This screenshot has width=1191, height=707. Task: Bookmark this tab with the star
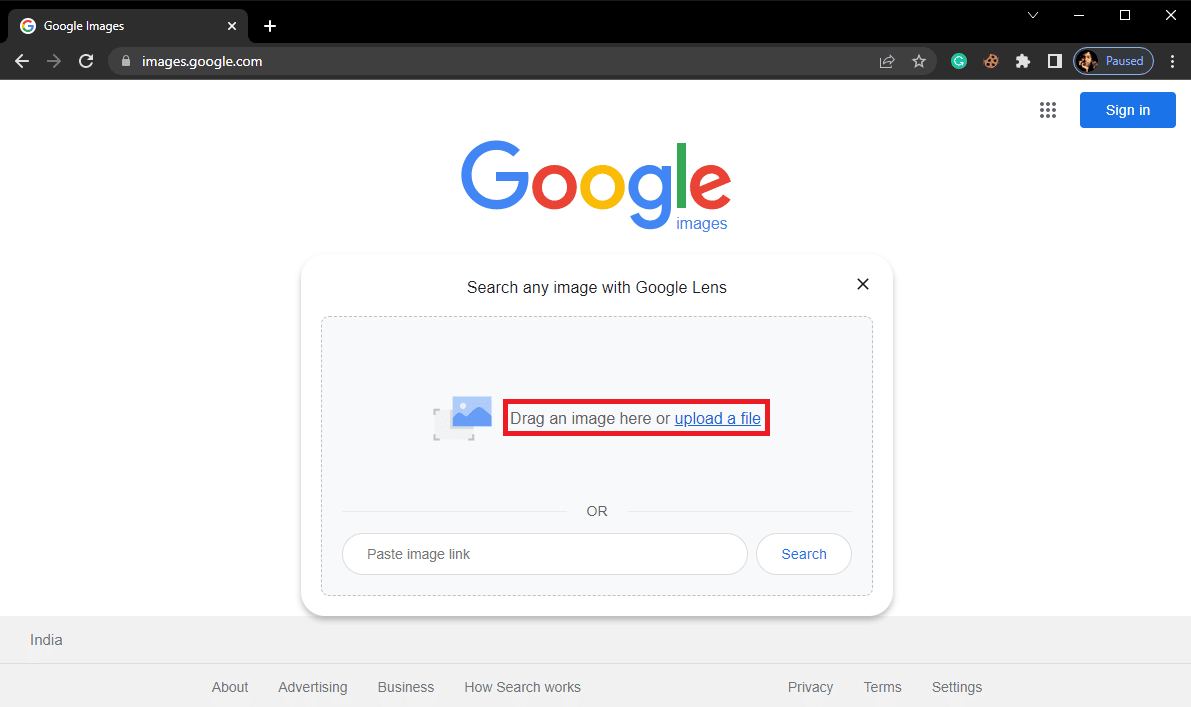[919, 62]
